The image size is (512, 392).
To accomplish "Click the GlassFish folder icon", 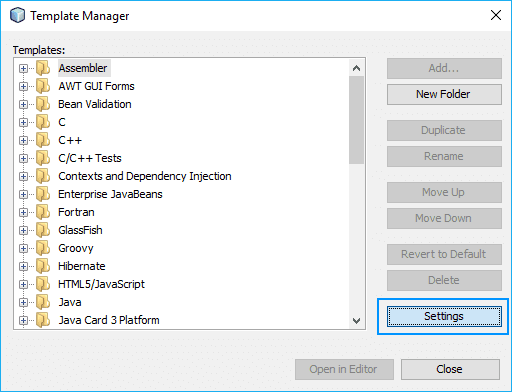I will (x=43, y=230).
